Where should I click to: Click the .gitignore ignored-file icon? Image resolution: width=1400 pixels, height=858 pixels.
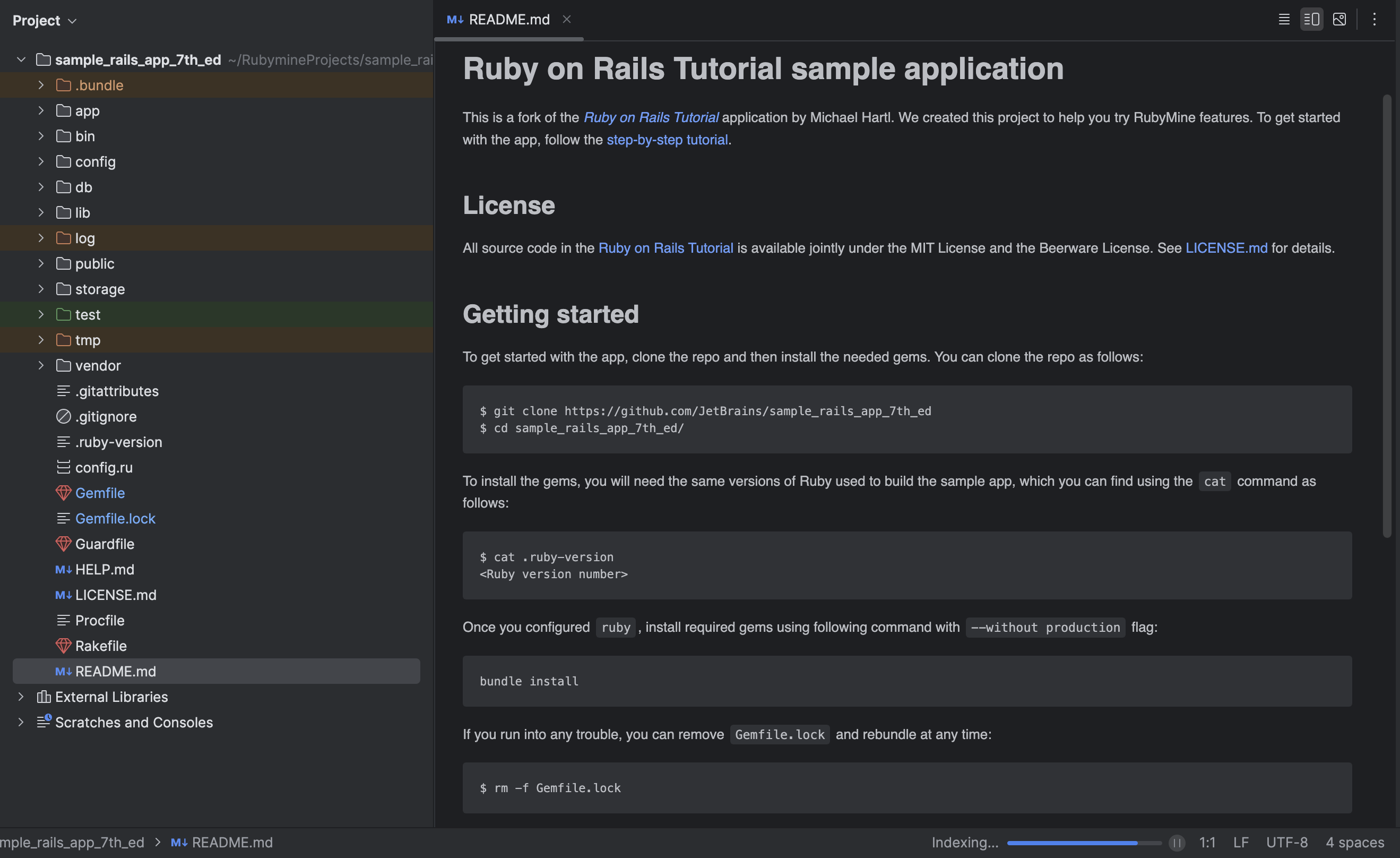pyautogui.click(x=63, y=416)
